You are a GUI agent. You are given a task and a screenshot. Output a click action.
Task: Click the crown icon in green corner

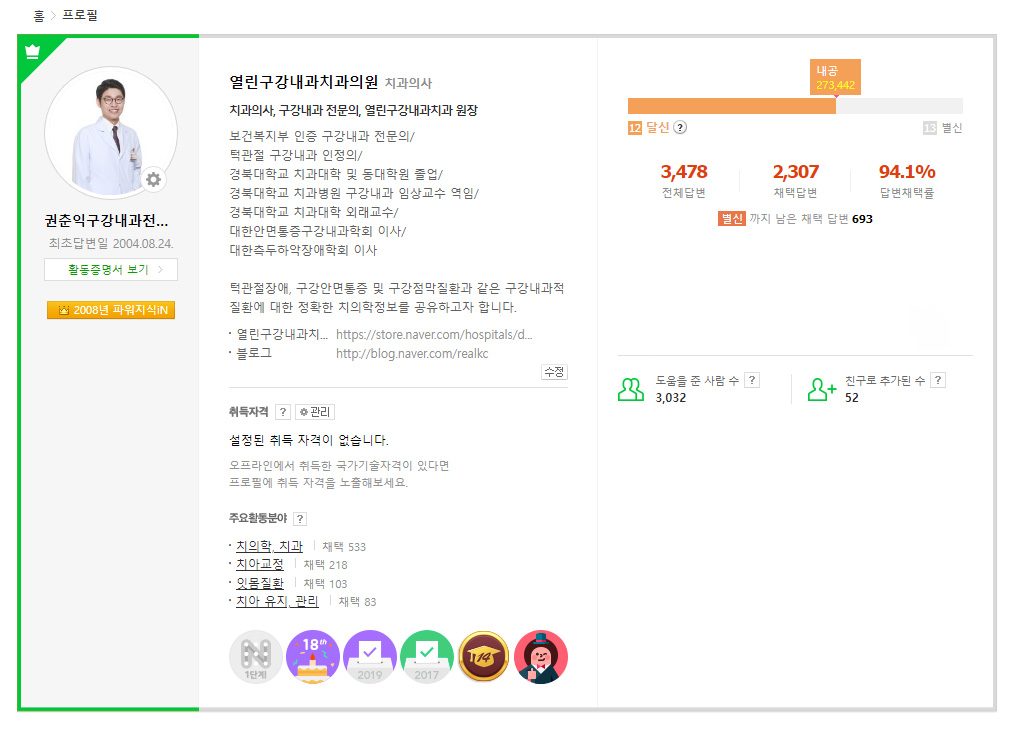32,52
